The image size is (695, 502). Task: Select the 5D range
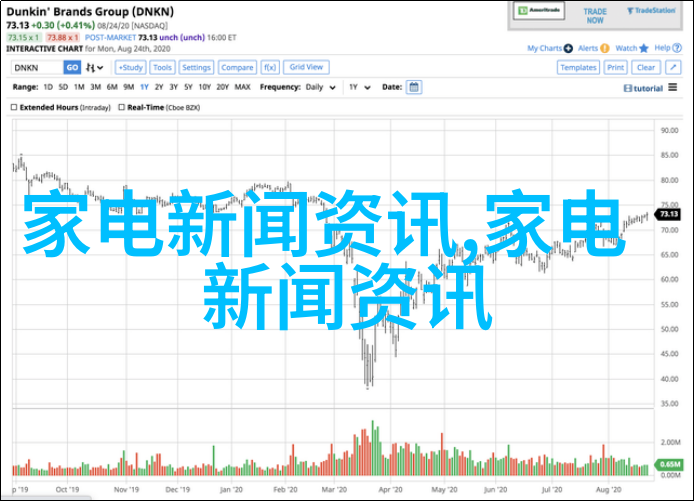coord(63,87)
